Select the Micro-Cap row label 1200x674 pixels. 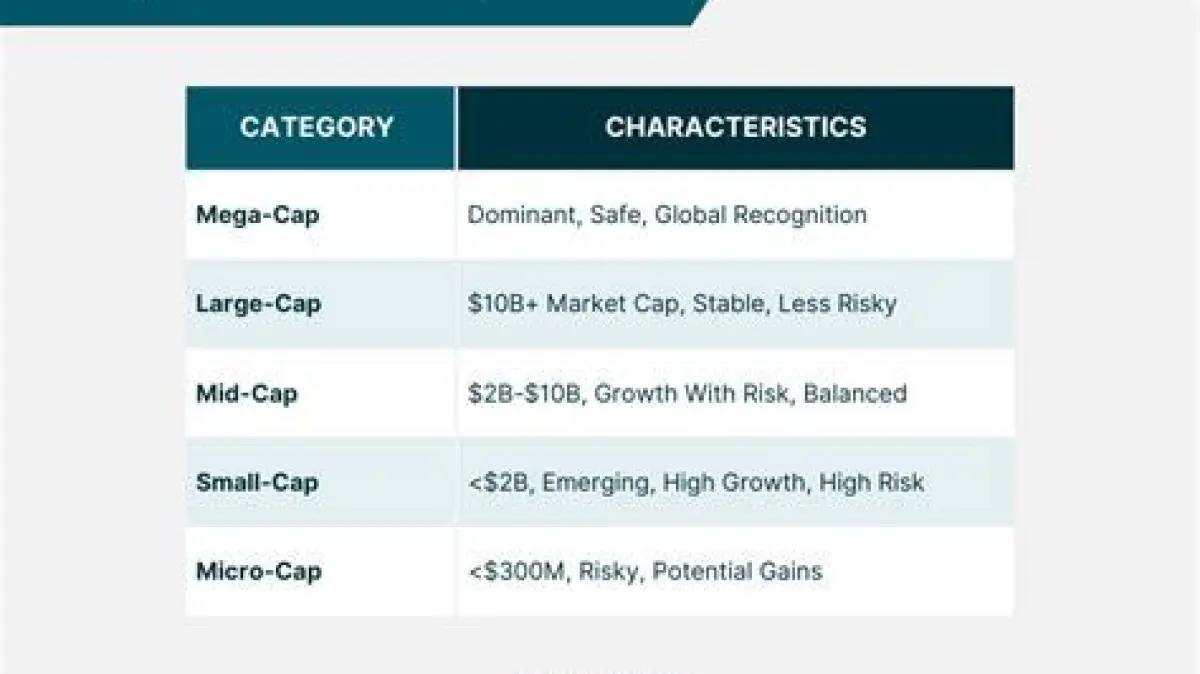(x=258, y=571)
